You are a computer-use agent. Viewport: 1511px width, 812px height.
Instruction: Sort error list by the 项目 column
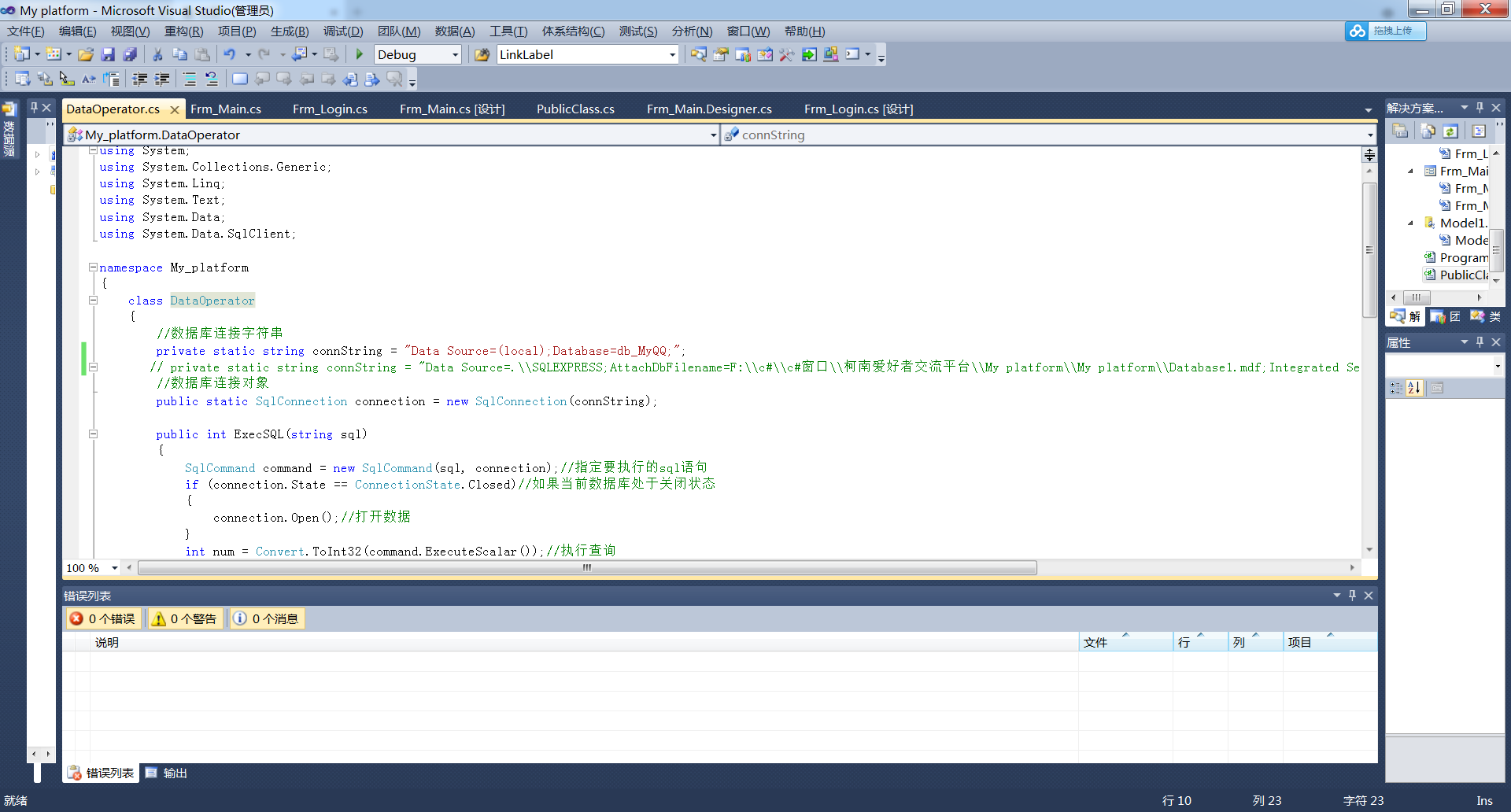tap(1330, 643)
